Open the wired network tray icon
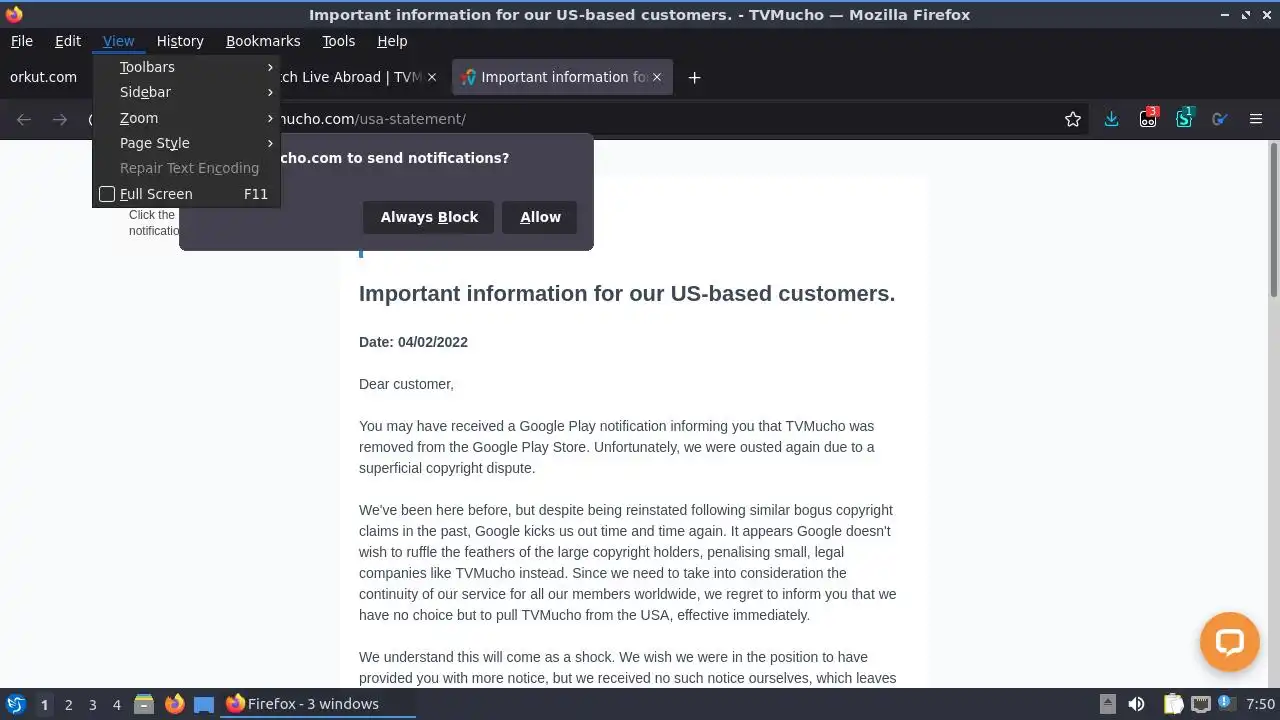 coord(1200,704)
